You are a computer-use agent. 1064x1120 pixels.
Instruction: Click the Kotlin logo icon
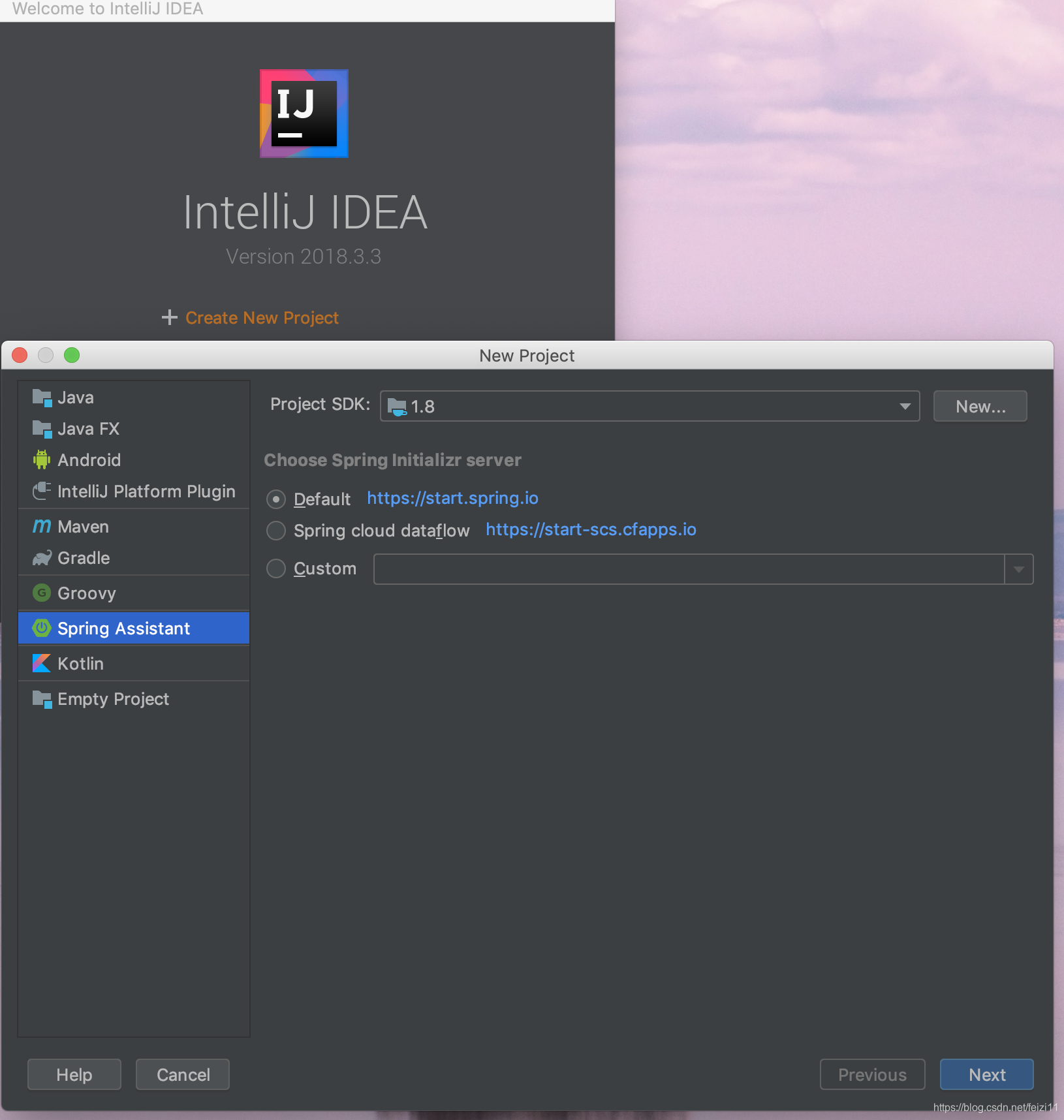(42, 663)
